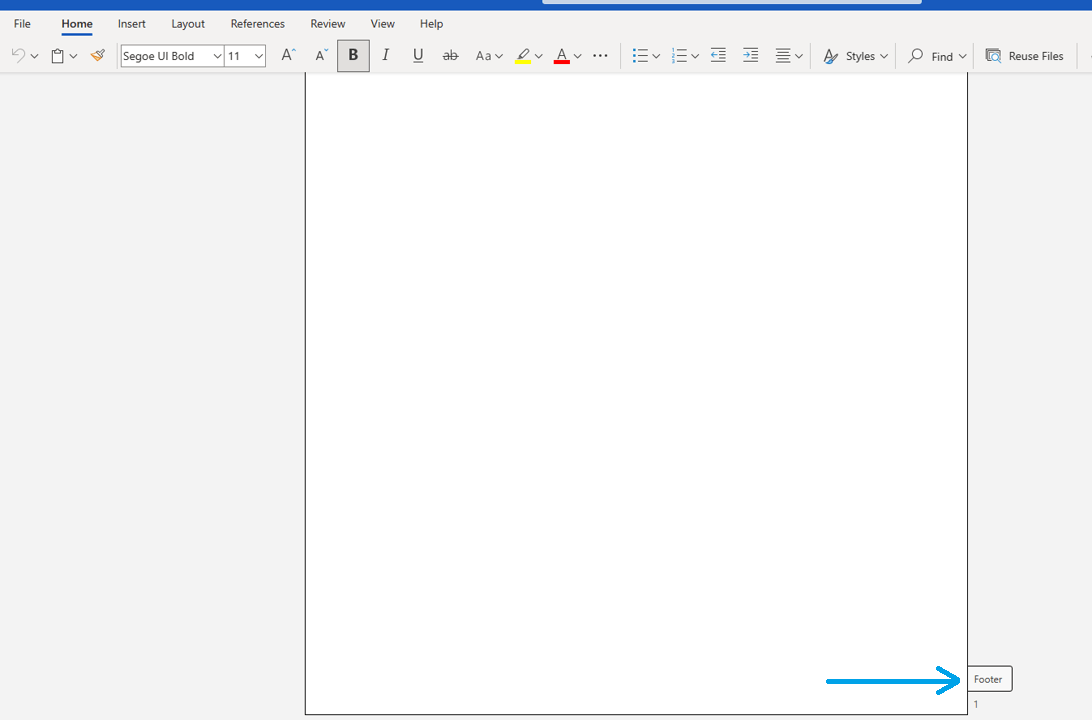Expand the Paste options arrow
Screen dimensions: 1092x720
[x=73, y=56]
